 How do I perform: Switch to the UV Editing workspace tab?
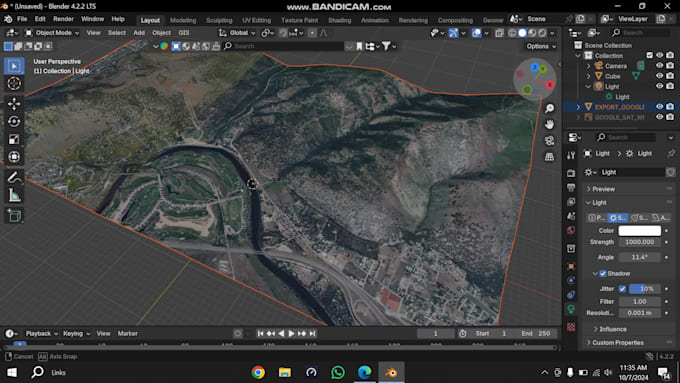pyautogui.click(x=256, y=20)
